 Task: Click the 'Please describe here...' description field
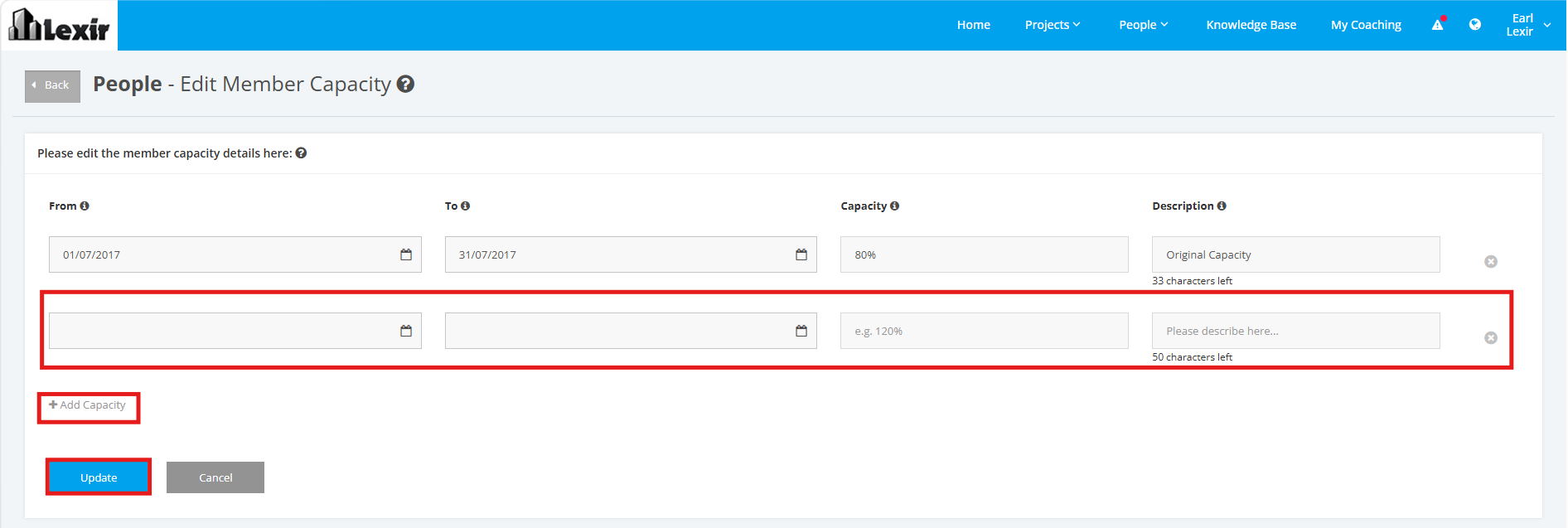(x=1296, y=331)
